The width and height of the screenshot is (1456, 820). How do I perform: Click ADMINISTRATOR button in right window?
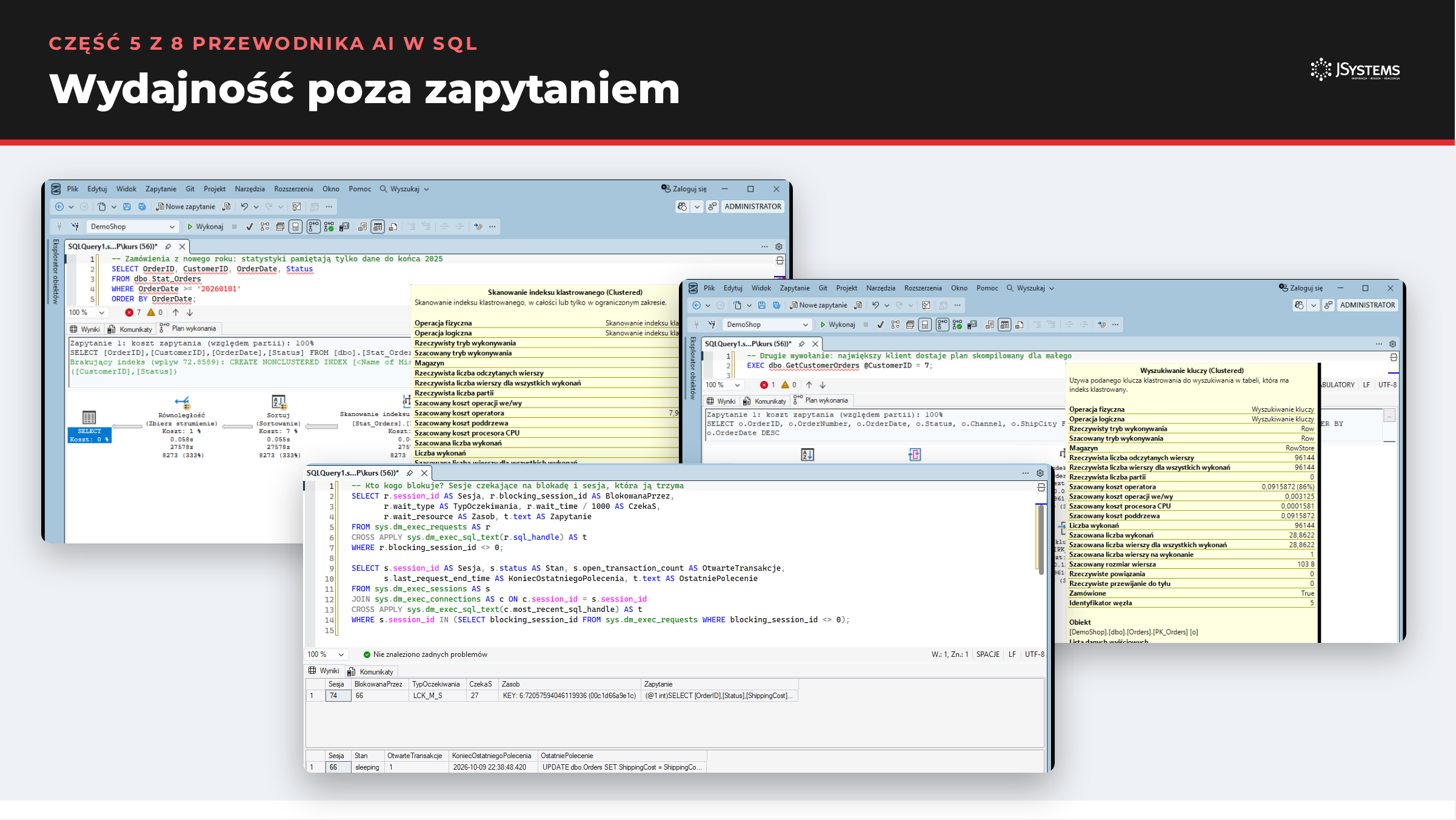point(1368,306)
